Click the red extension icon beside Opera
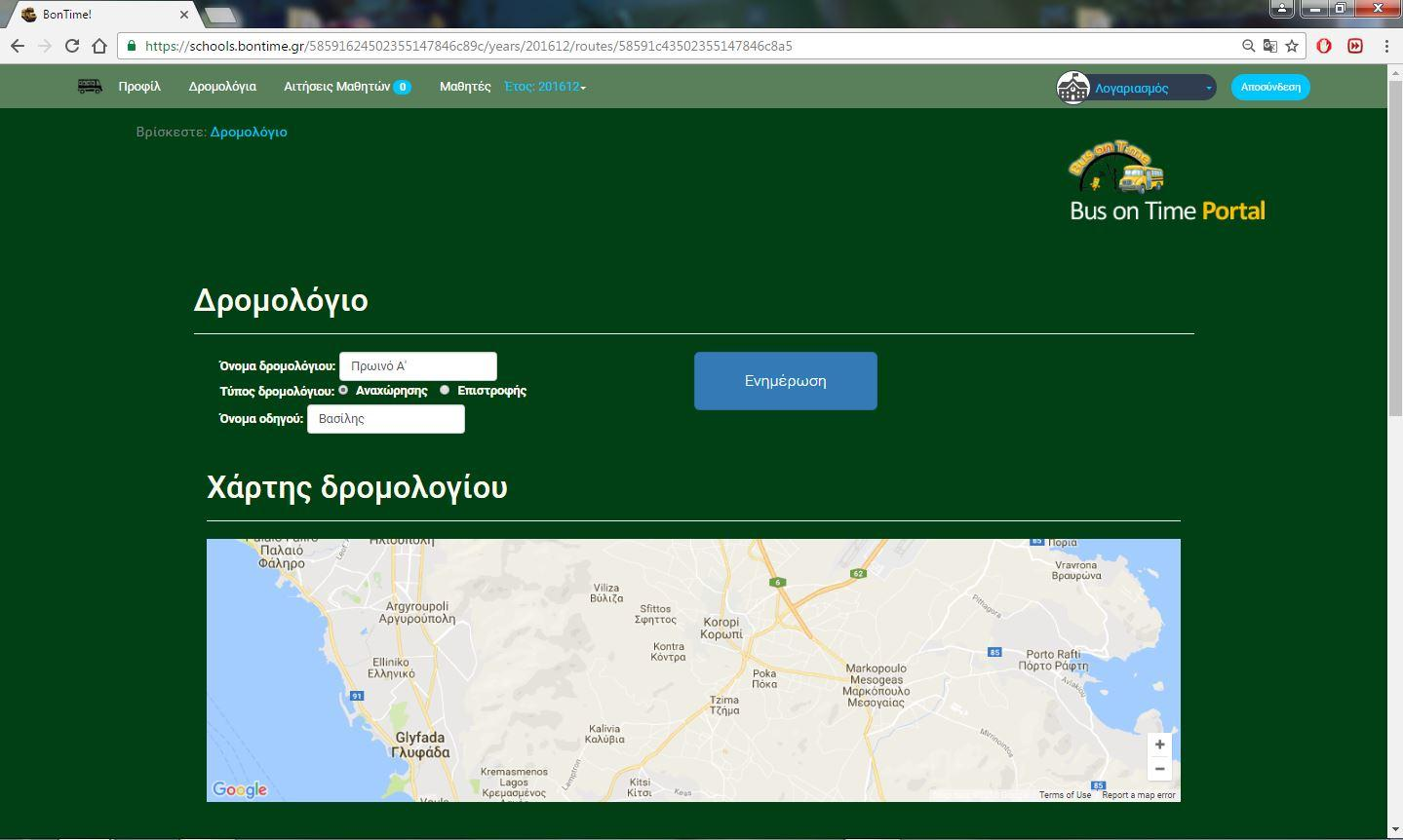Screen dimensions: 1403x840 1355,46
